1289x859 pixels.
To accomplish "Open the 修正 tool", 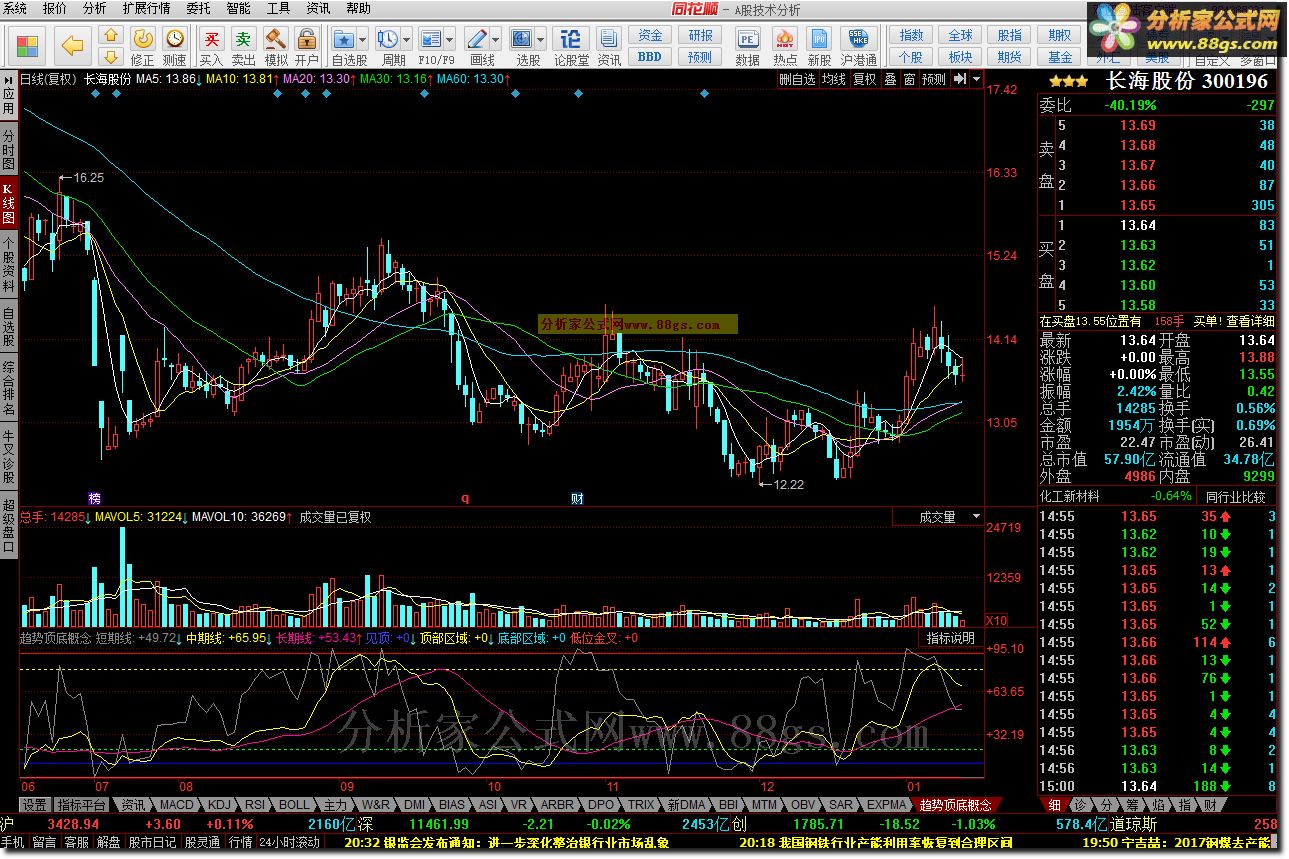I will coord(143,46).
